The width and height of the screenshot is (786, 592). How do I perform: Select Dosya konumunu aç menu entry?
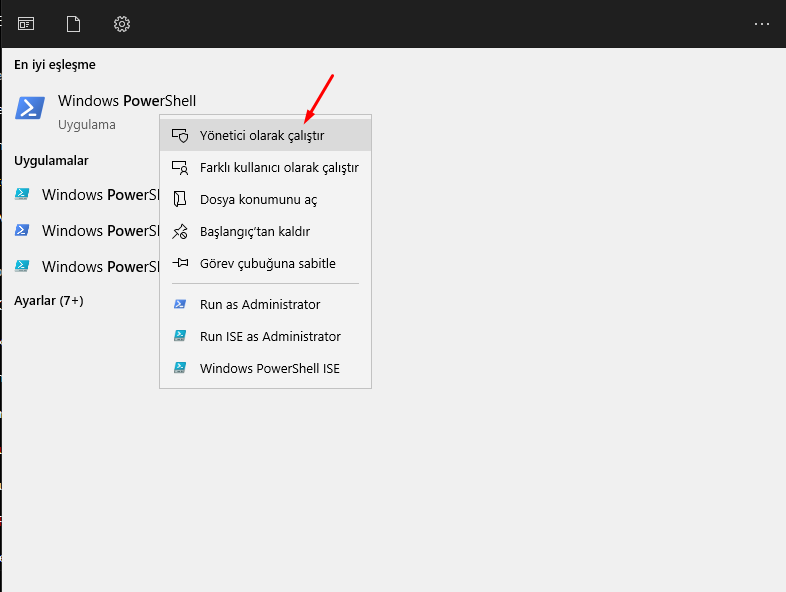coord(266,200)
